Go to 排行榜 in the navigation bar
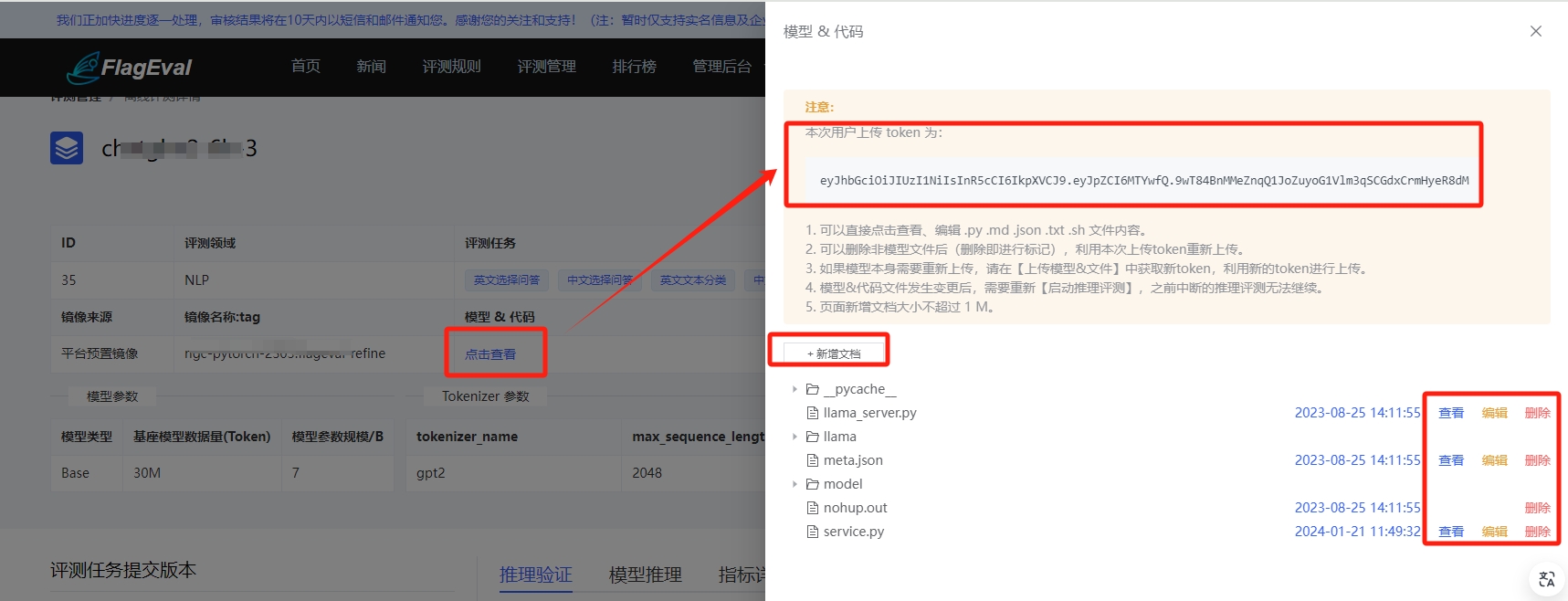 (x=634, y=67)
